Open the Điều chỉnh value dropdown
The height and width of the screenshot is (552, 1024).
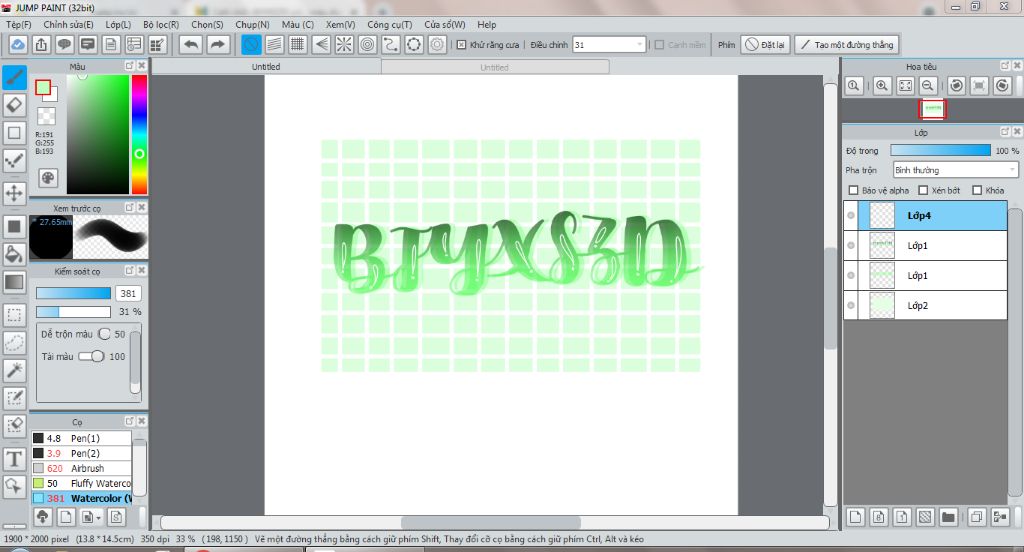pyautogui.click(x=639, y=44)
